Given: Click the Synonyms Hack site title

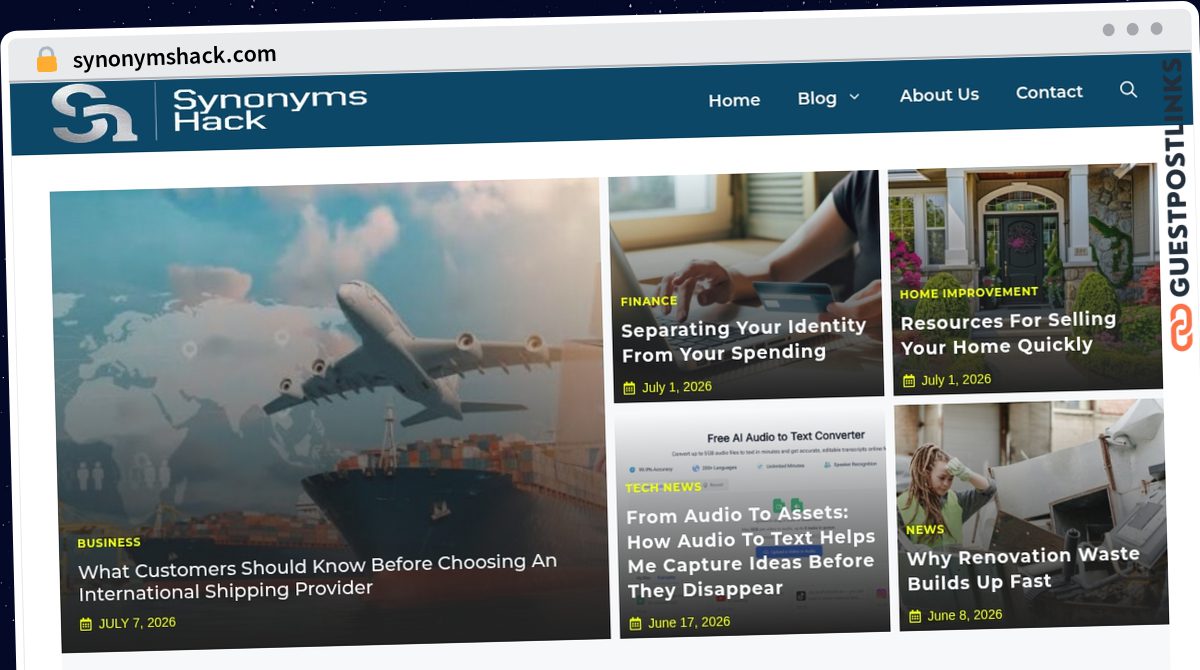Looking at the screenshot, I should click(270, 109).
